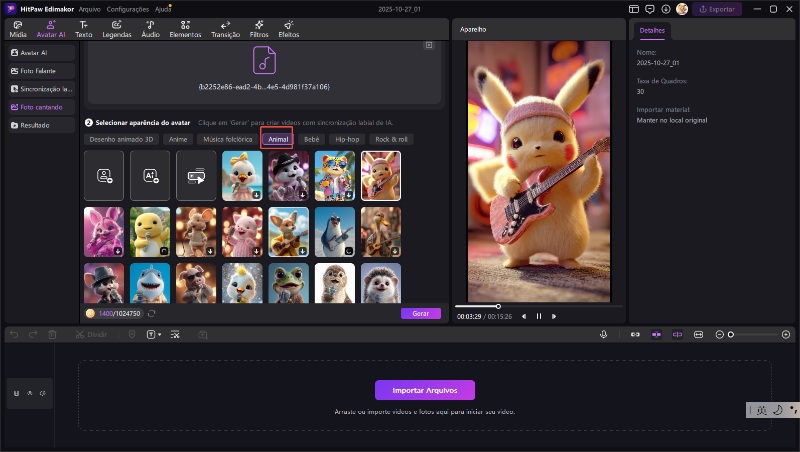The image size is (800, 452).
Task: Click the delete trash icon in timeline toolbar
Action: coord(52,335)
